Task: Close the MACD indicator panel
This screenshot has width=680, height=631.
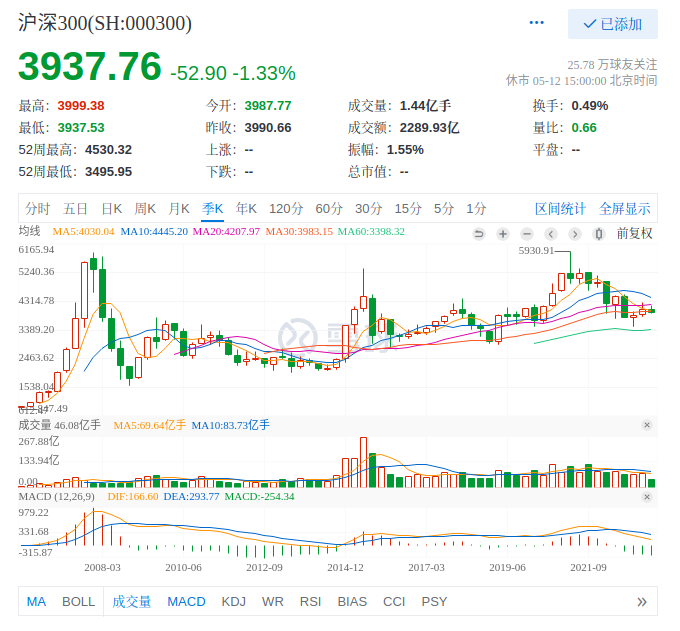Action: coord(647,497)
